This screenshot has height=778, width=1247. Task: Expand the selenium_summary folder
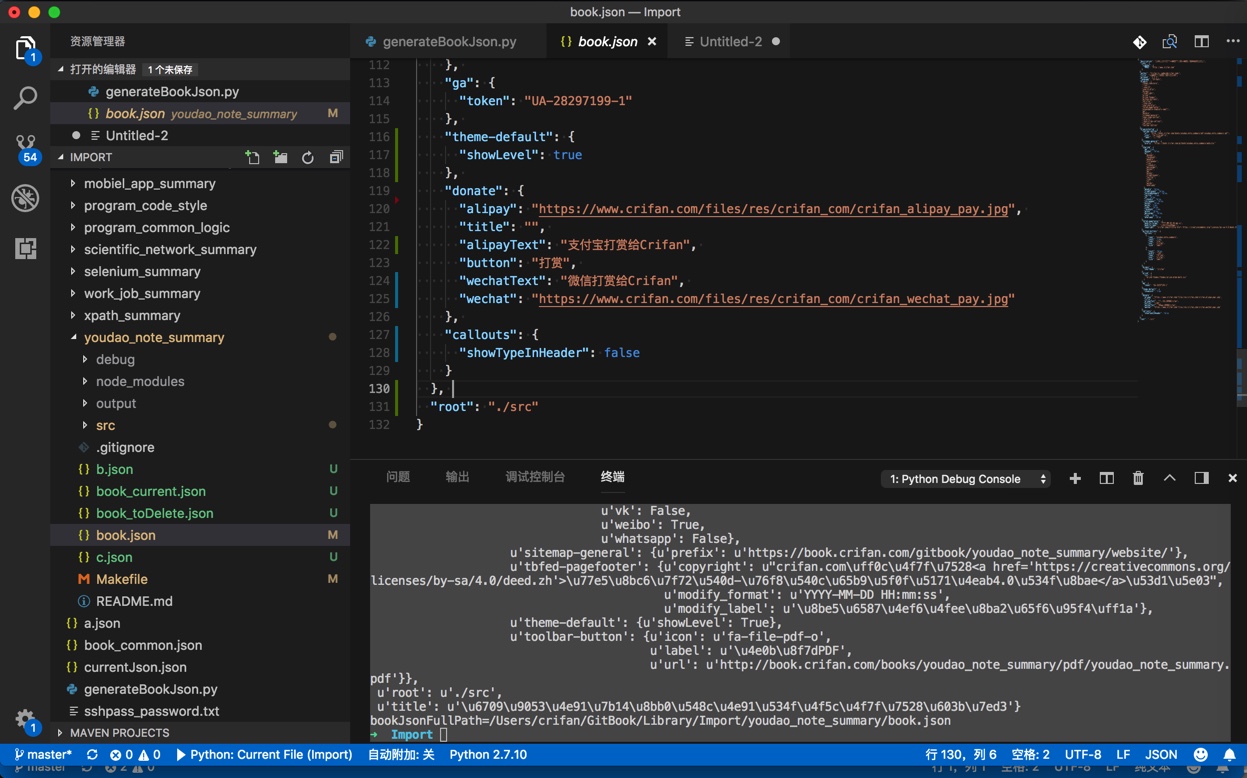141,272
